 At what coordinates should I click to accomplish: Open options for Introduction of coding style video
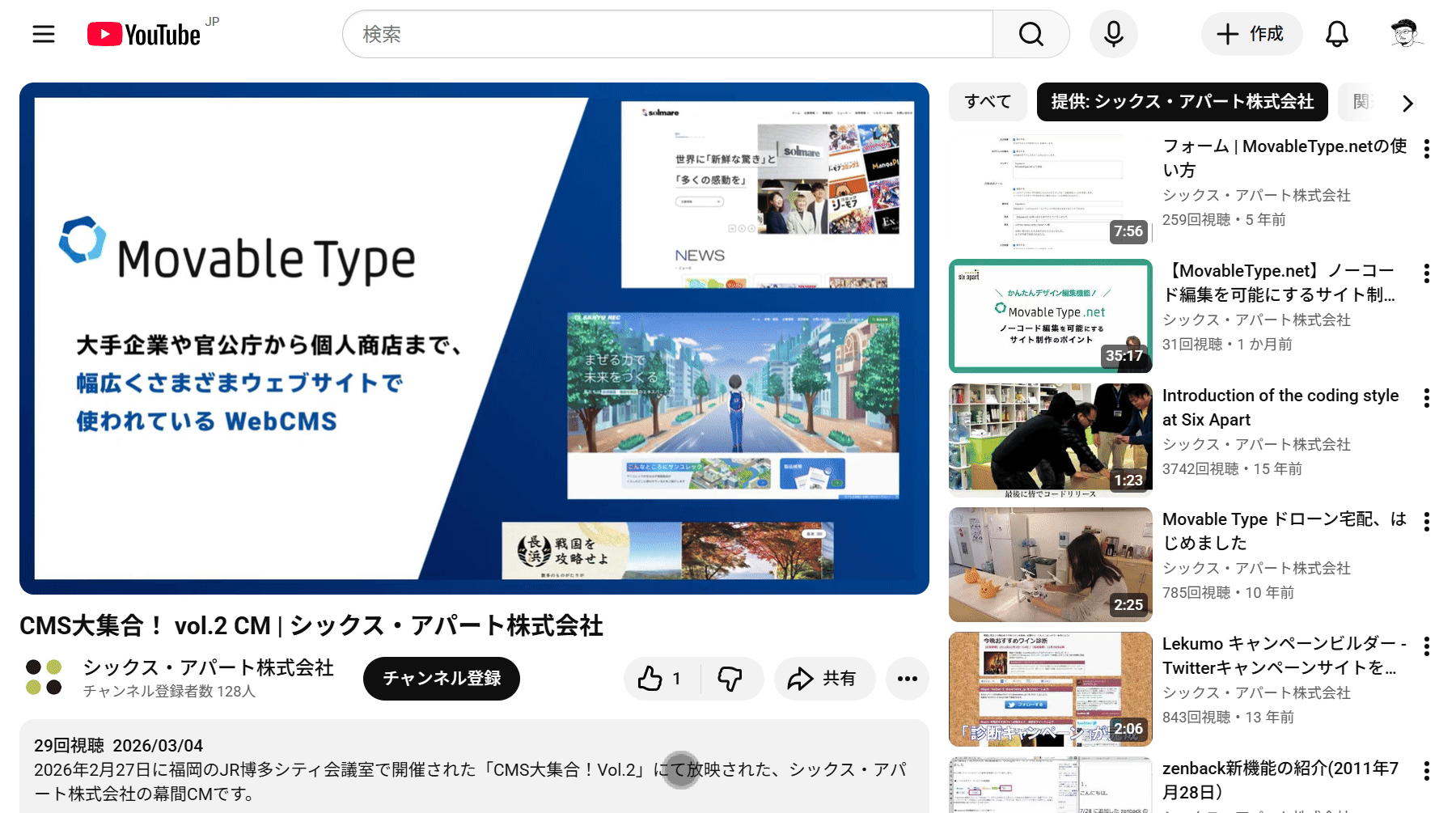point(1426,398)
